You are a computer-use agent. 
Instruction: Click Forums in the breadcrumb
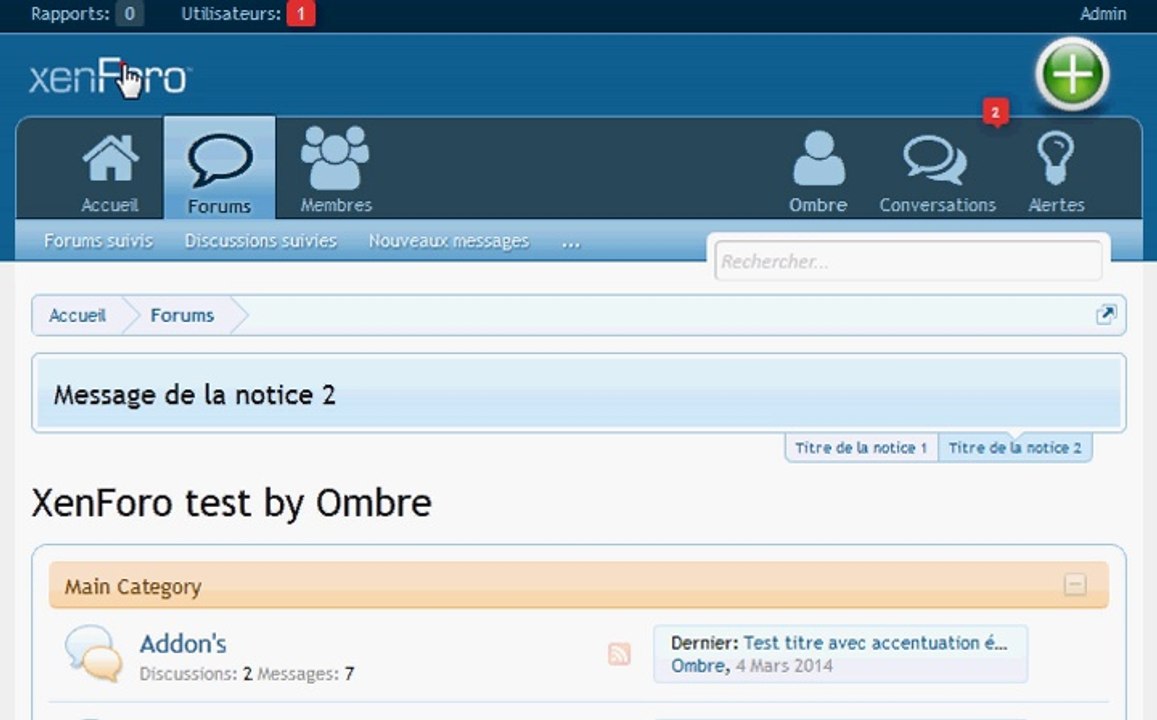click(182, 315)
